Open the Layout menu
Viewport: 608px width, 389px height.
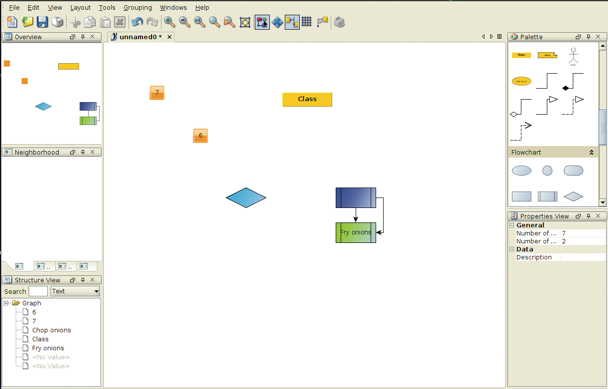[x=80, y=7]
